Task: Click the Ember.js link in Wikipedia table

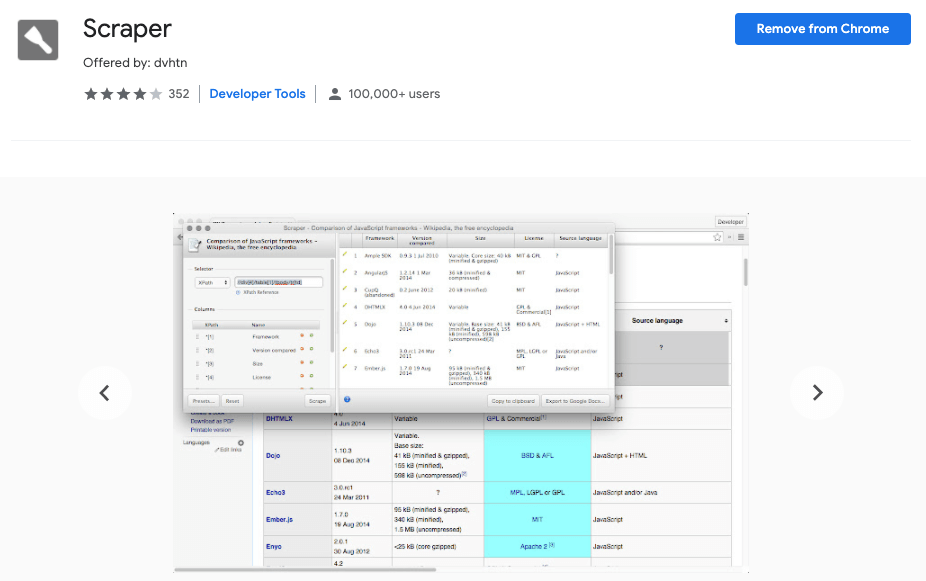Action: point(279,520)
